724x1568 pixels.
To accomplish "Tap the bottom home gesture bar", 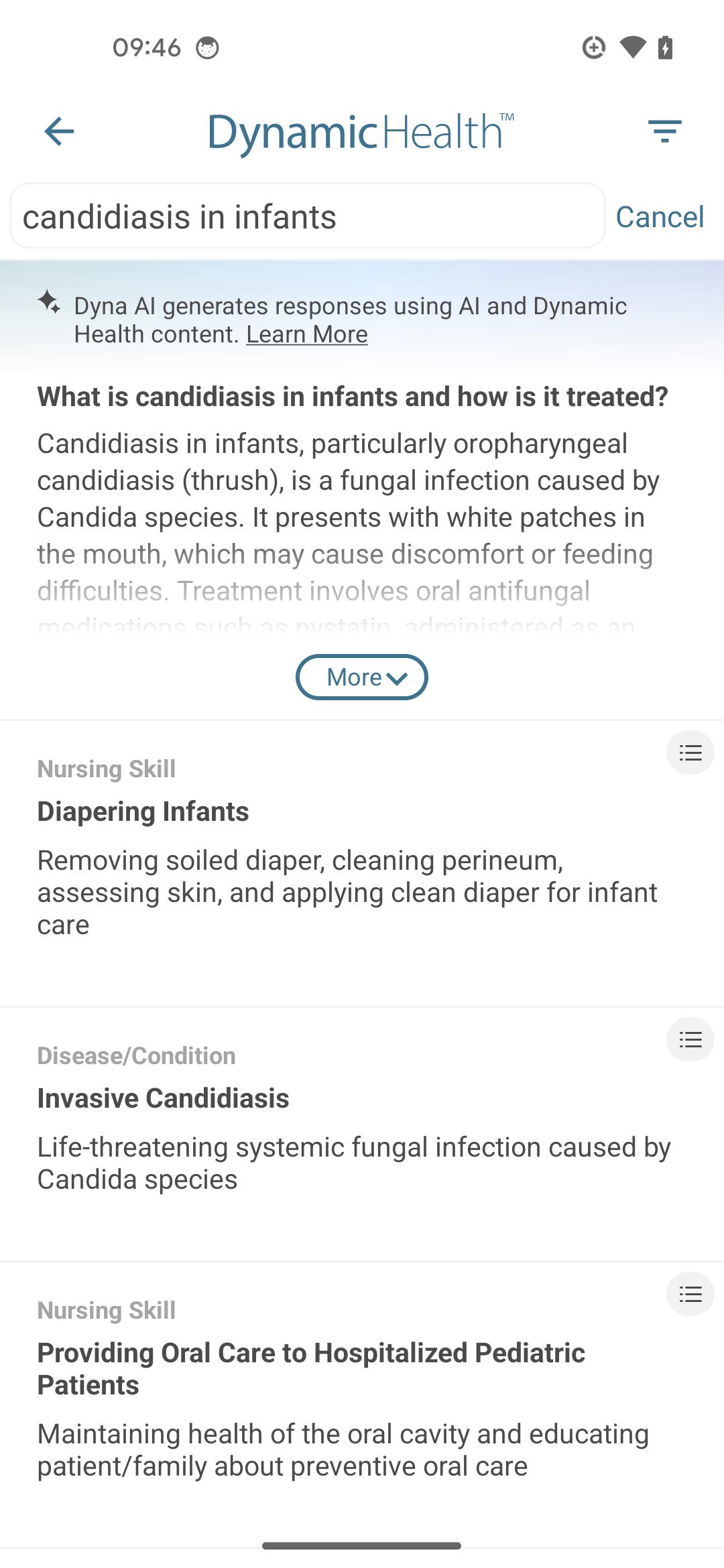I will click(361, 1546).
